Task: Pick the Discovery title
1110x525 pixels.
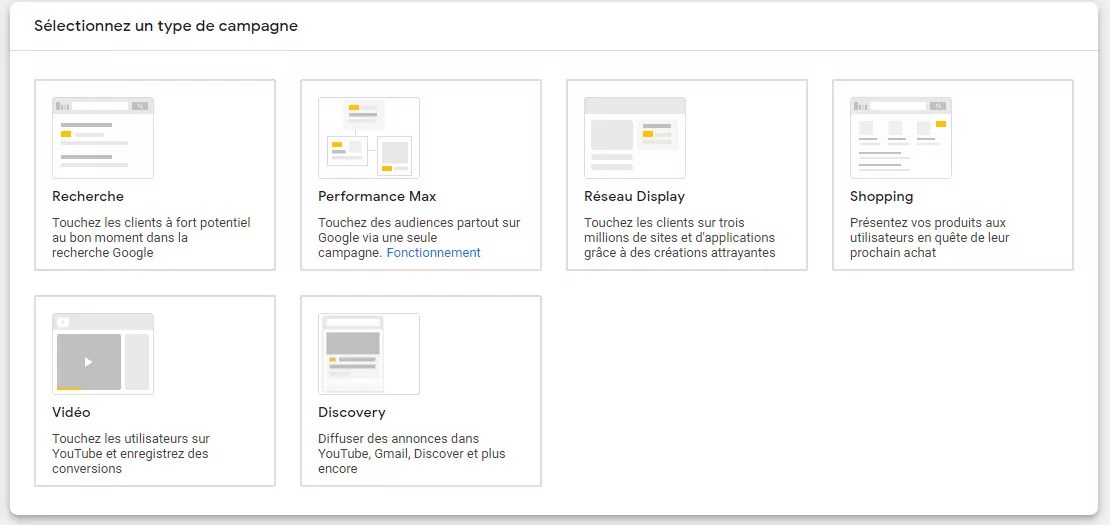Action: pyautogui.click(x=352, y=412)
